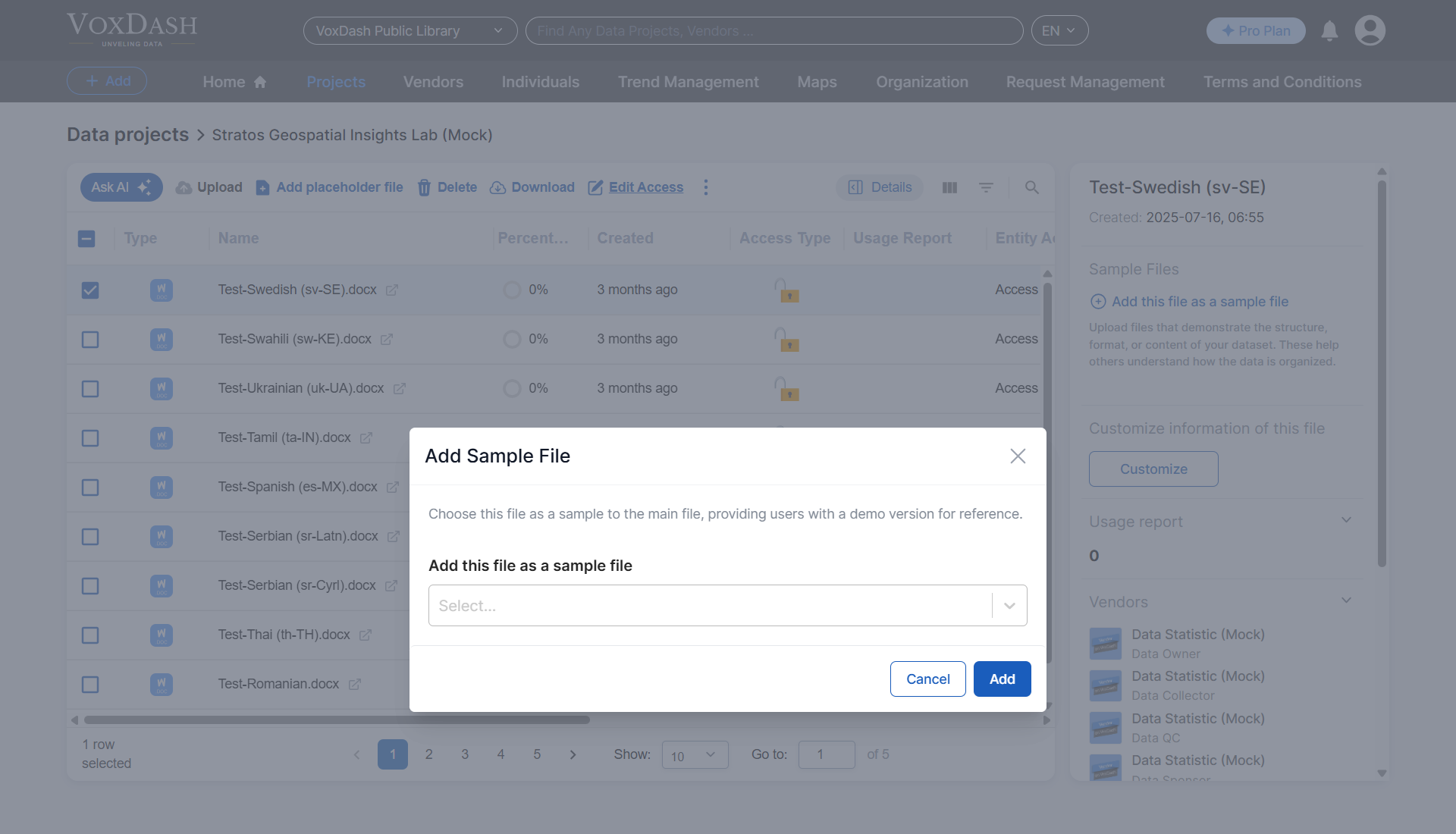Image resolution: width=1456 pixels, height=834 pixels.
Task: Click the Customize button in the side panel
Action: tap(1153, 469)
